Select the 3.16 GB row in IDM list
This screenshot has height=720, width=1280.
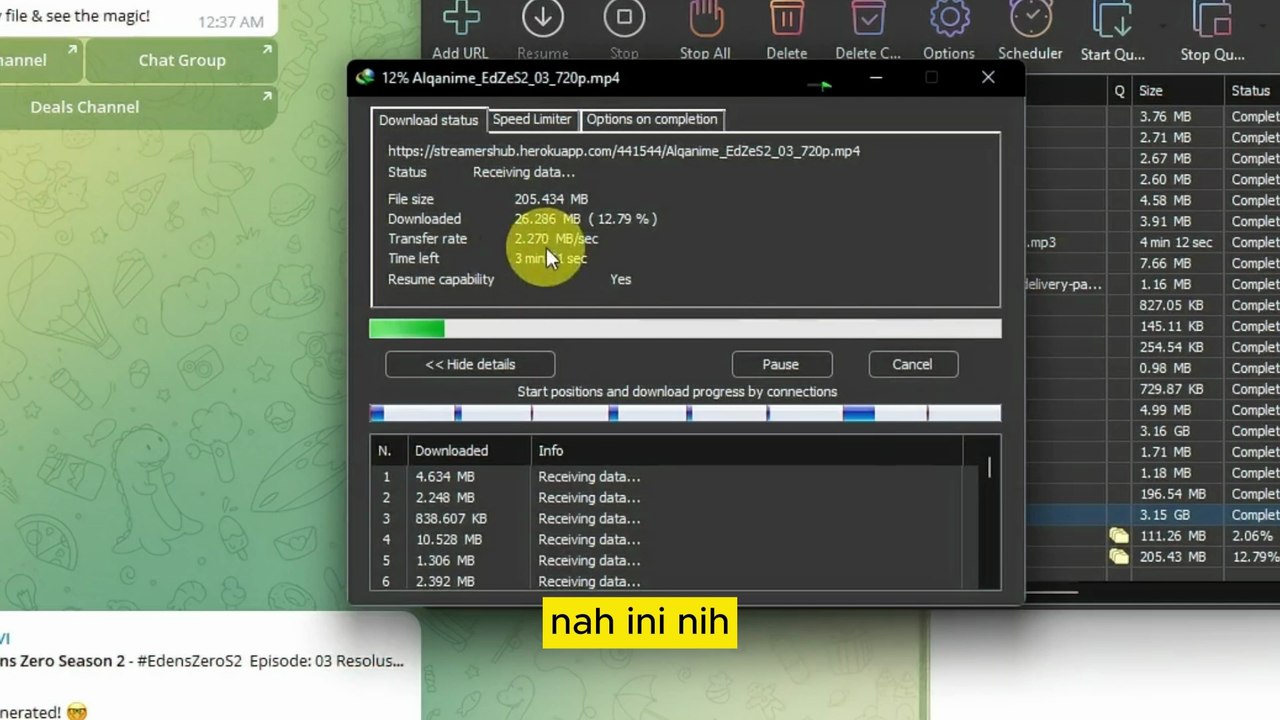click(1154, 432)
